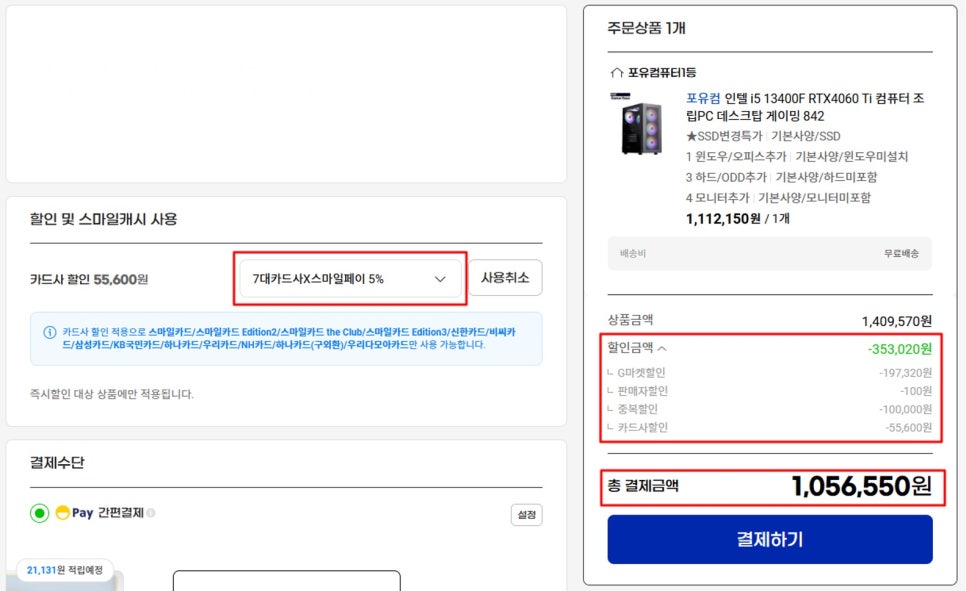The height and width of the screenshot is (591, 966).
Task: Click the 결제하기 payment button
Action: pos(769,539)
